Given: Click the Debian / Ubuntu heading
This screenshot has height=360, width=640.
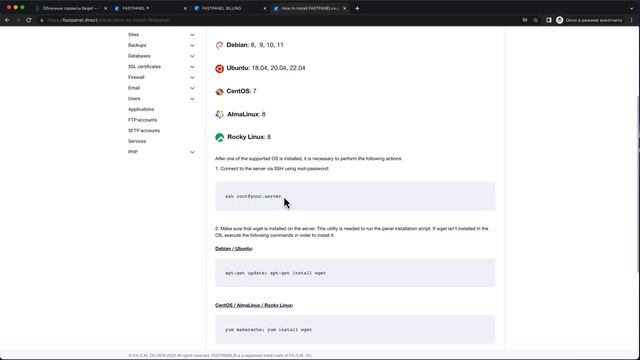Looking at the screenshot, I should pyautogui.click(x=234, y=249).
